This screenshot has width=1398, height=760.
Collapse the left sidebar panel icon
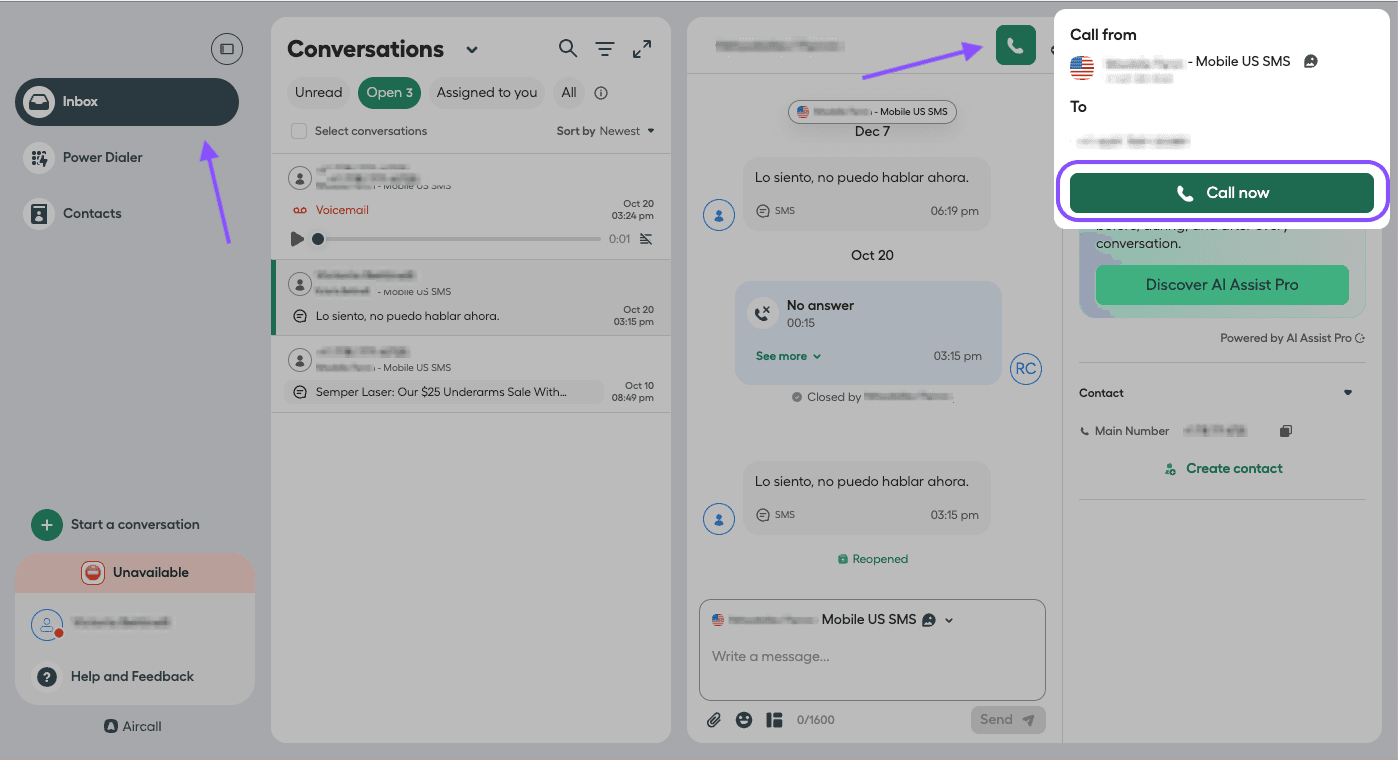227,49
